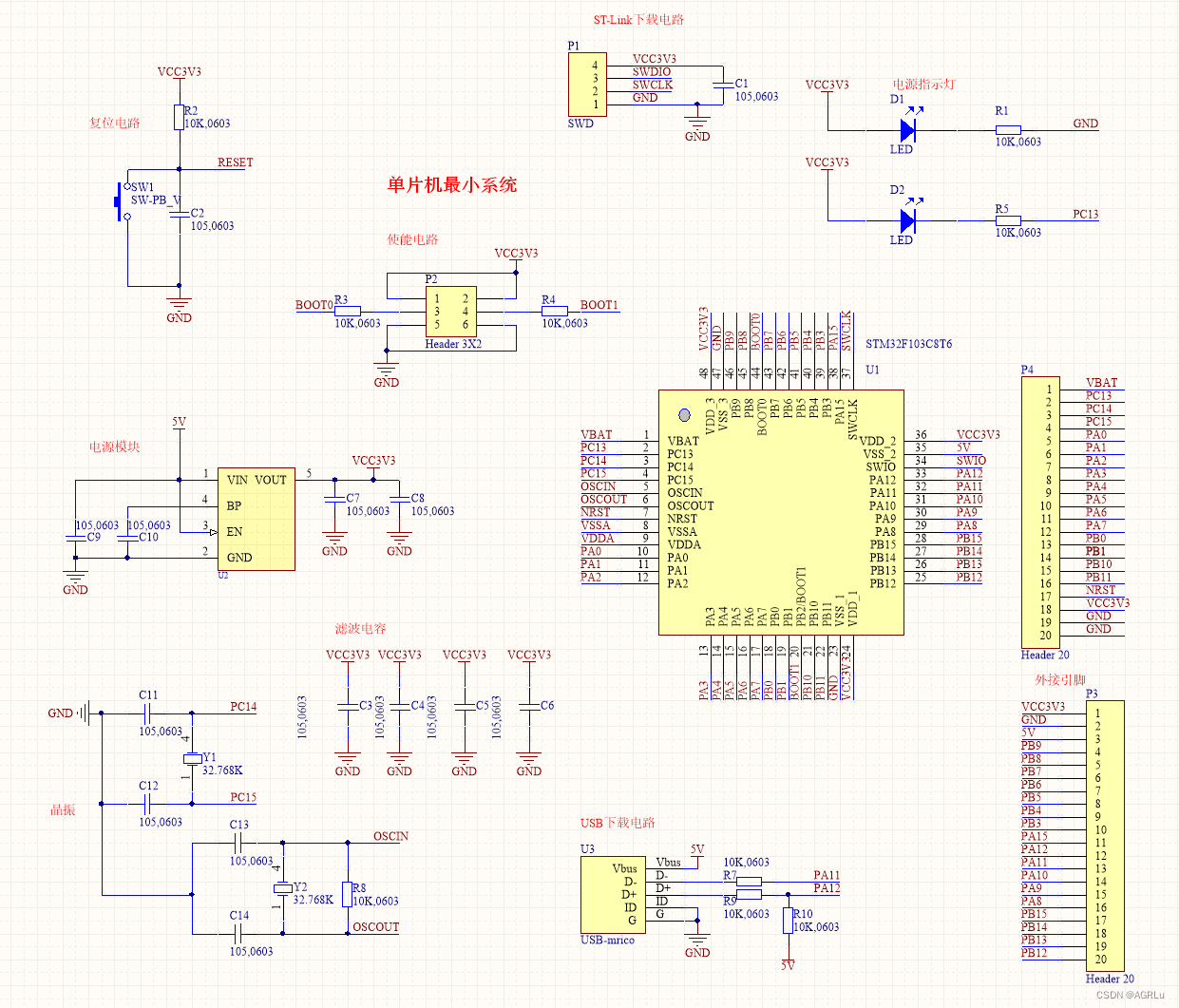This screenshot has width=1179, height=1008.
Task: Click the 复位电路 label
Action: tap(114, 124)
